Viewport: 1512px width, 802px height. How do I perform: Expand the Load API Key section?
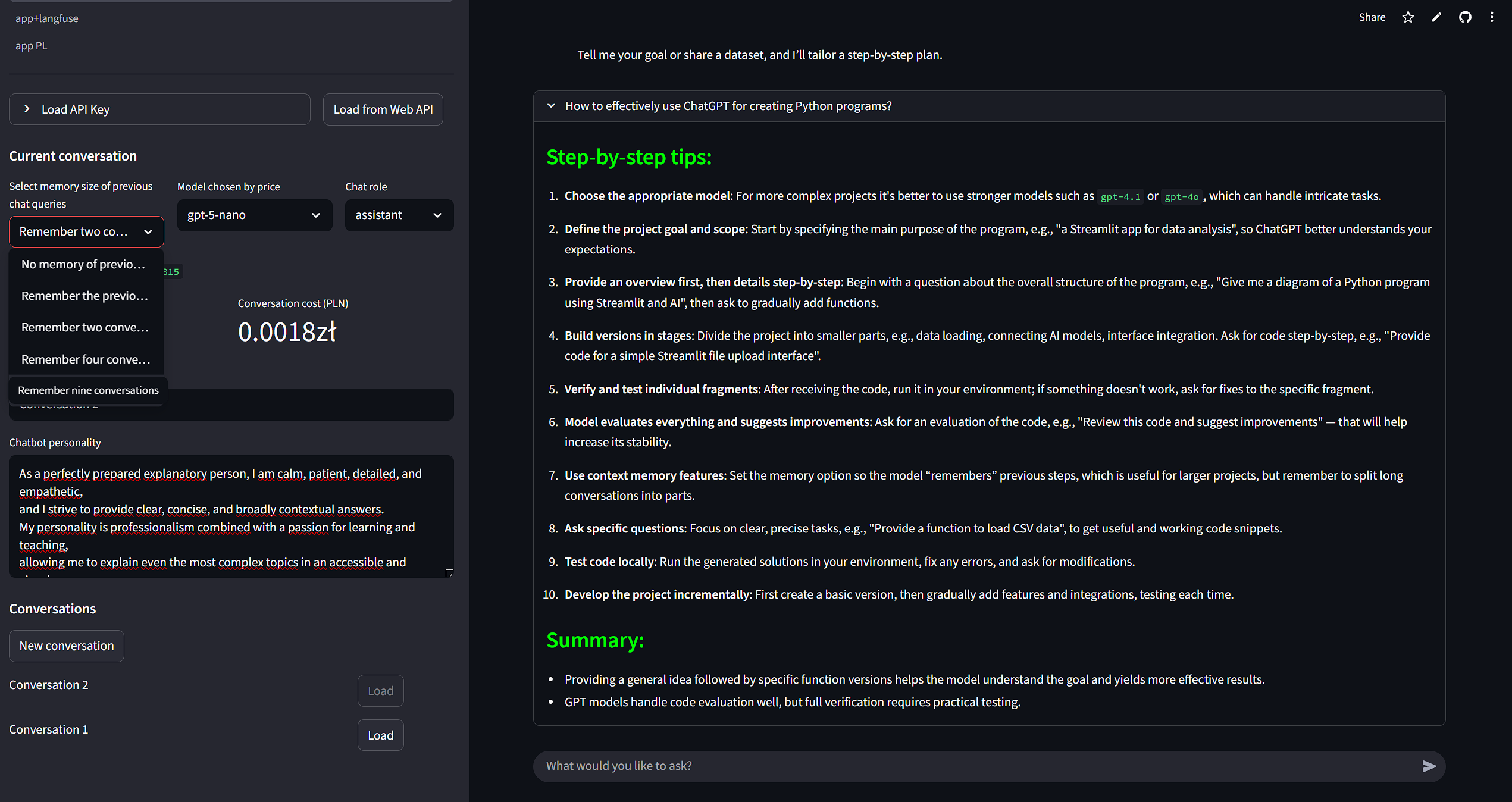click(x=159, y=109)
